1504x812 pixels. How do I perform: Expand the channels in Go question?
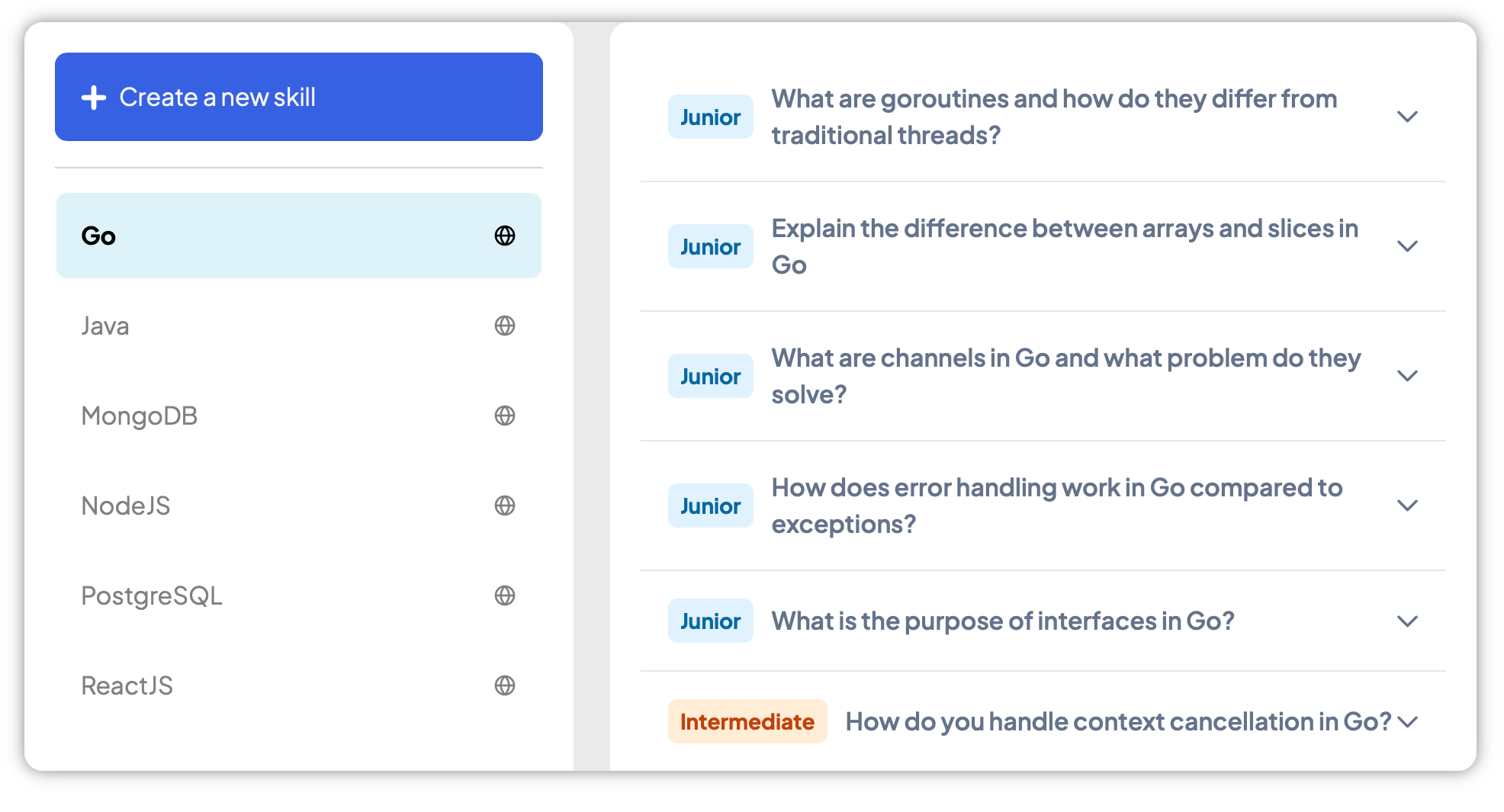pyautogui.click(x=1407, y=376)
